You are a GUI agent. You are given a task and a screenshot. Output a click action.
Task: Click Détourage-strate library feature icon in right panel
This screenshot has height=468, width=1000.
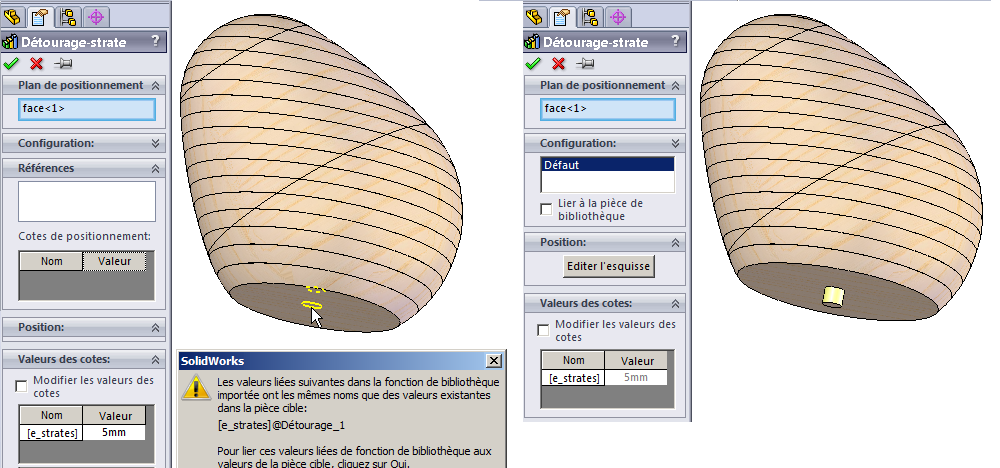(532, 42)
